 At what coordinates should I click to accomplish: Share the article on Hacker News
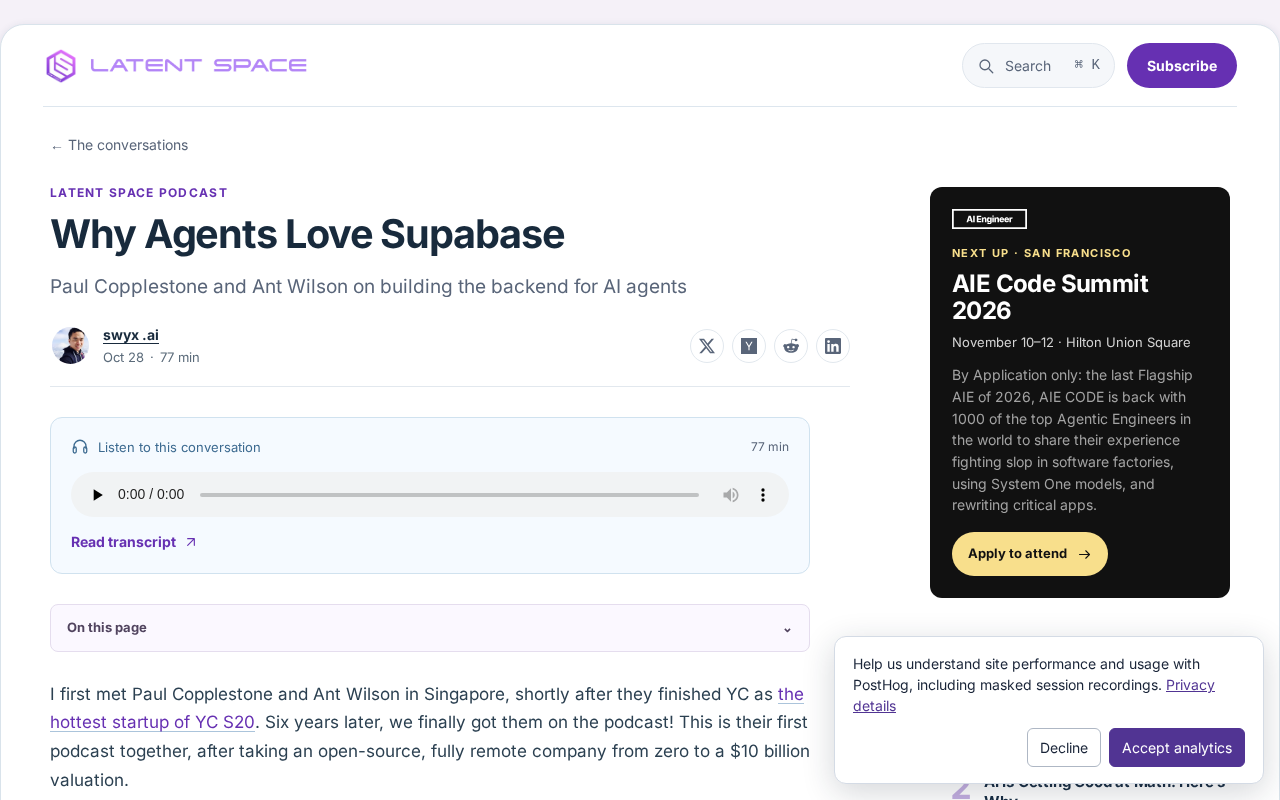pos(749,346)
